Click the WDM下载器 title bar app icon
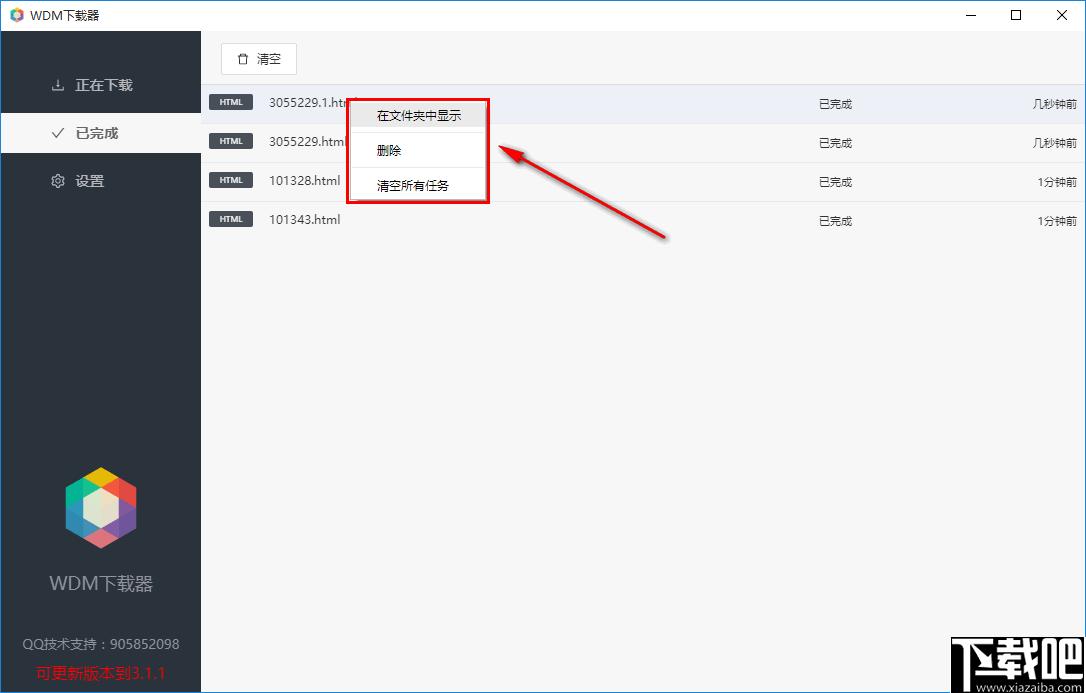The width and height of the screenshot is (1086, 693). (17, 15)
